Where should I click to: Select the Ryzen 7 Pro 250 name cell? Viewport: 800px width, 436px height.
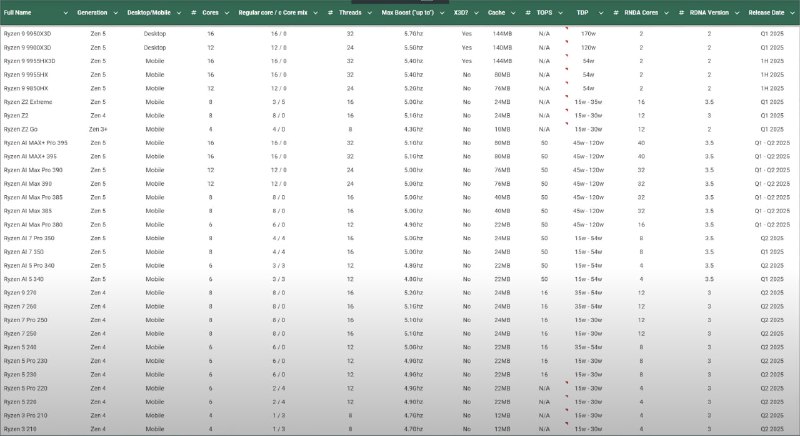pos(26,320)
